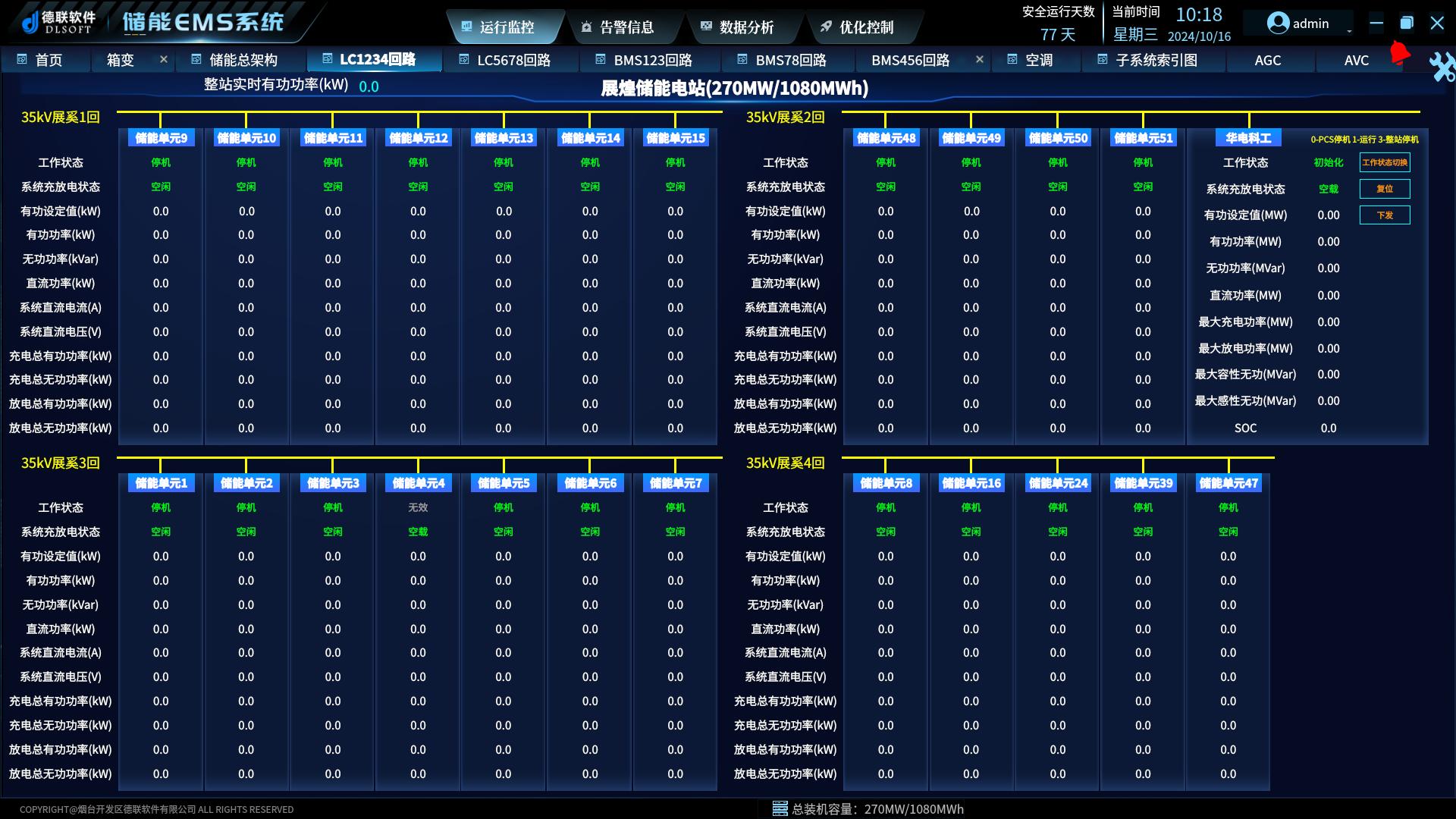The image size is (1456, 819).
Task: Expand the admin user dropdown arrow
Action: tap(1349, 30)
